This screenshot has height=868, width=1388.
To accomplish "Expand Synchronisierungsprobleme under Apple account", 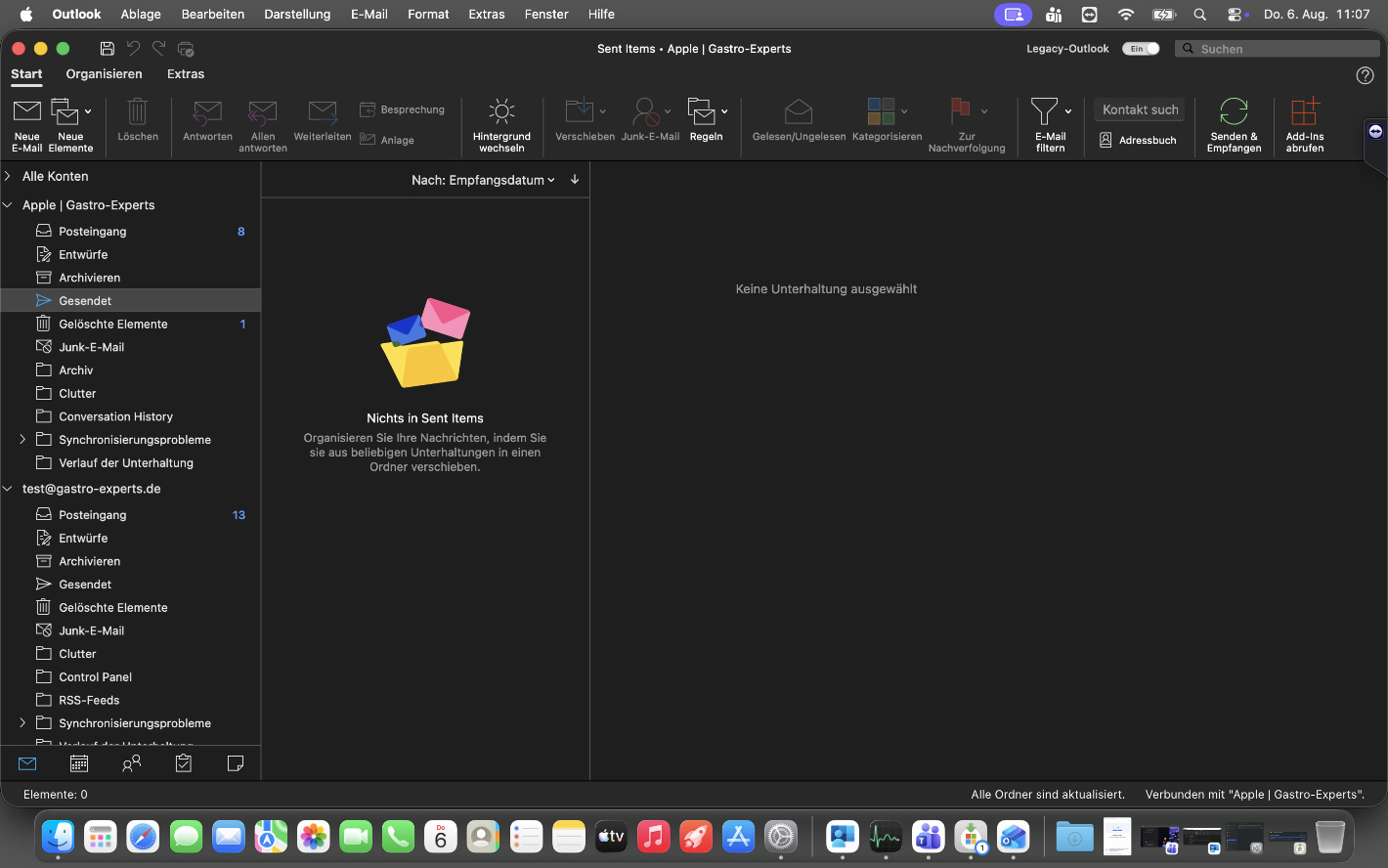I will [22, 440].
